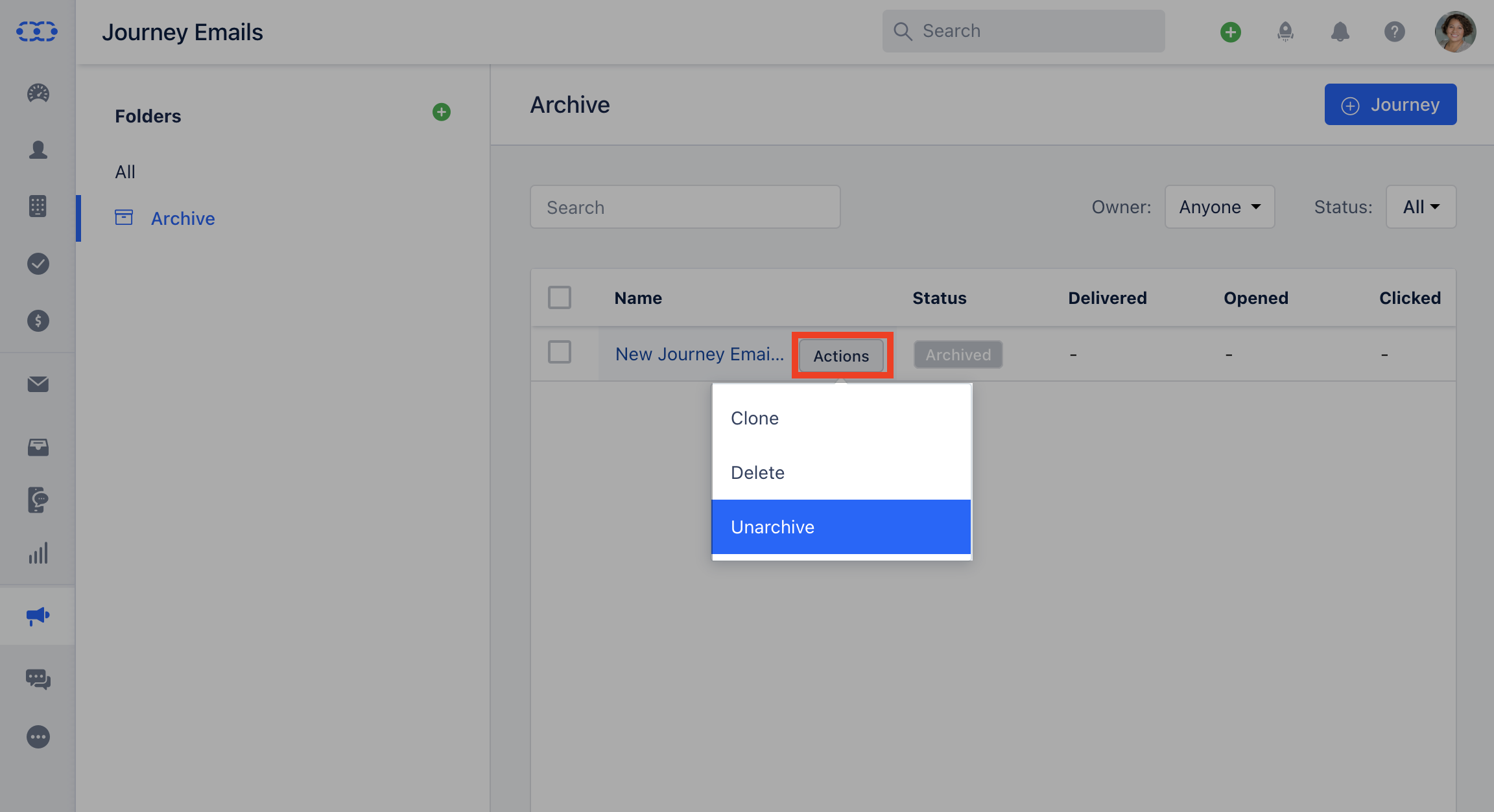
Task: Click the Archive list search field
Action: click(x=685, y=207)
